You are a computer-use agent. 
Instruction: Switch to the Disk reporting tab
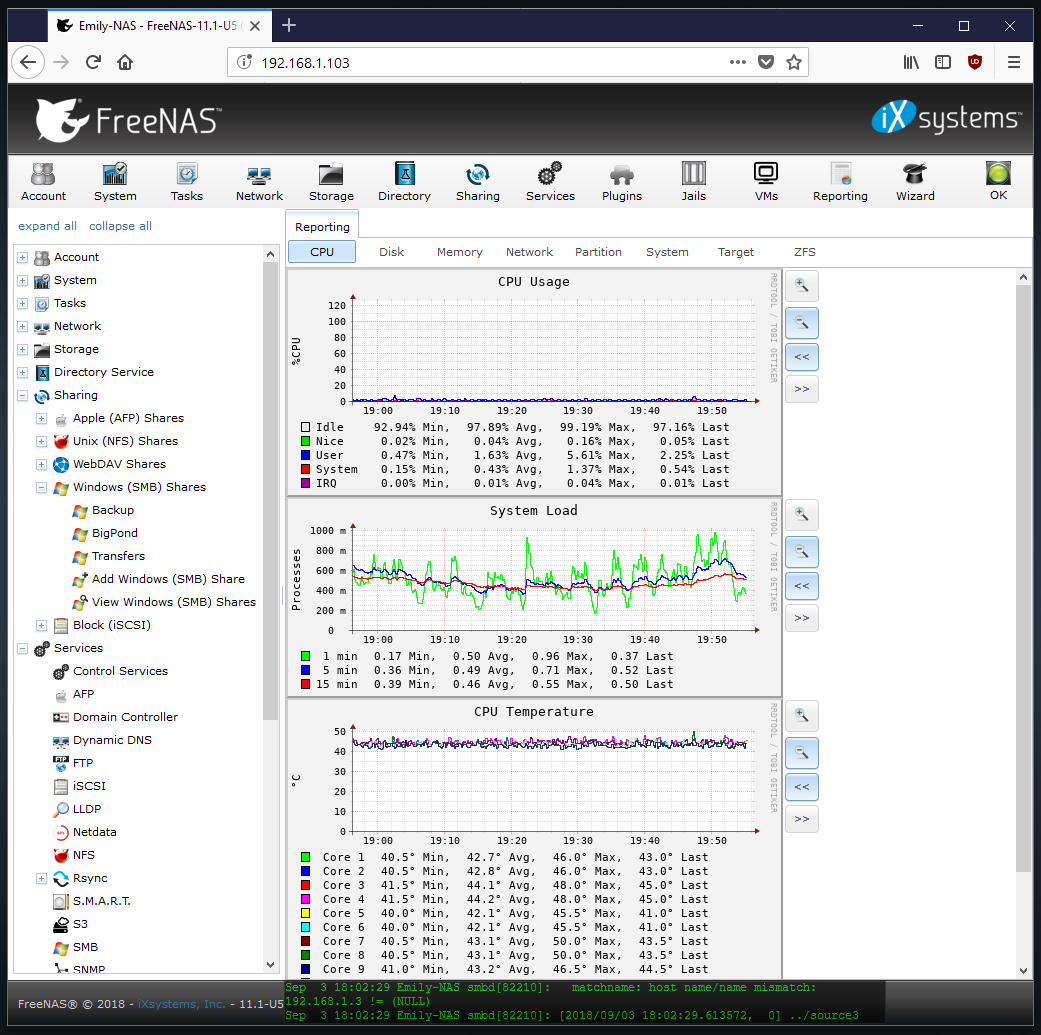[x=392, y=252]
